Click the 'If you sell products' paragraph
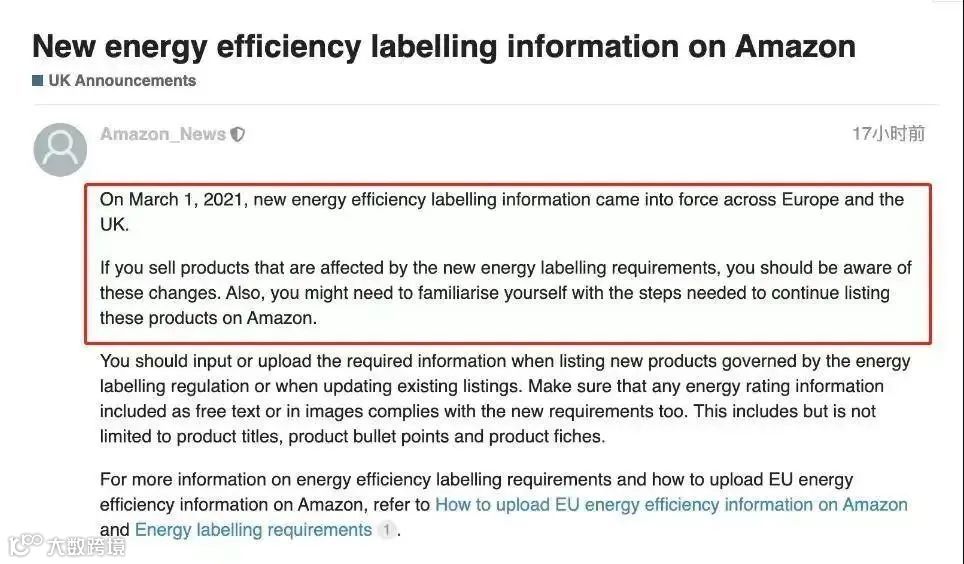The image size is (964, 564). pos(505,293)
